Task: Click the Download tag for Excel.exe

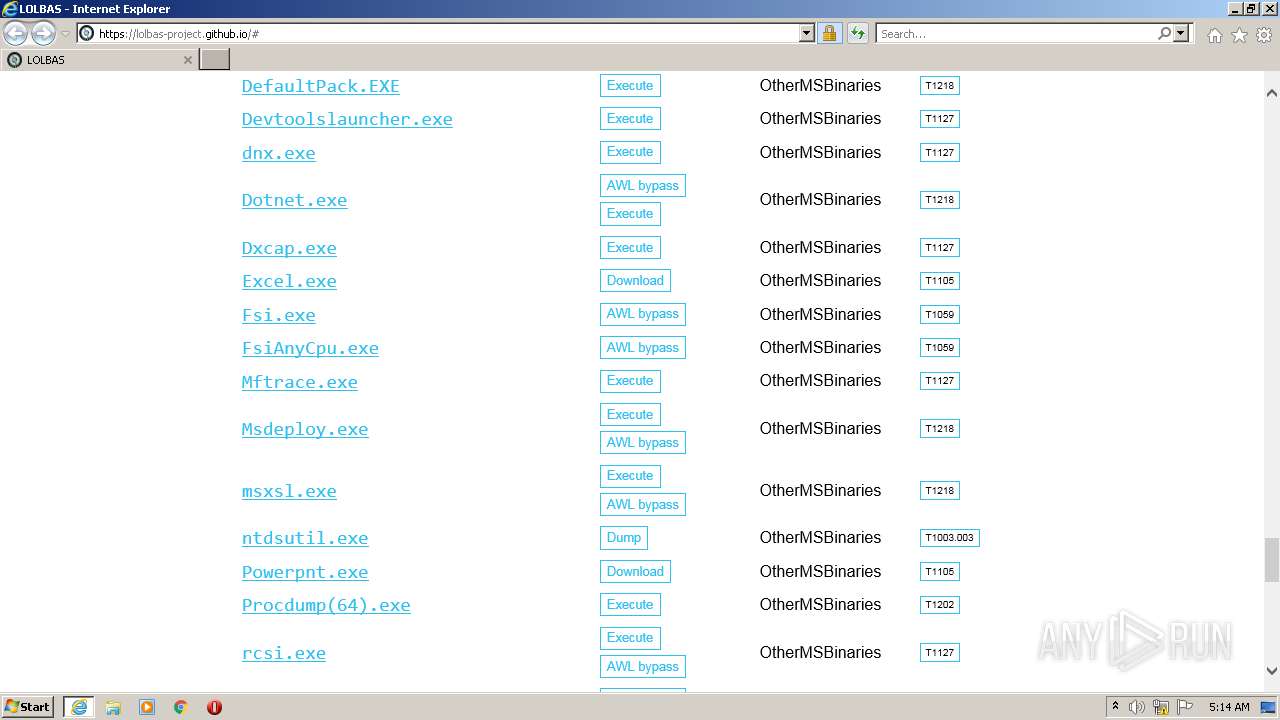Action: (x=635, y=280)
